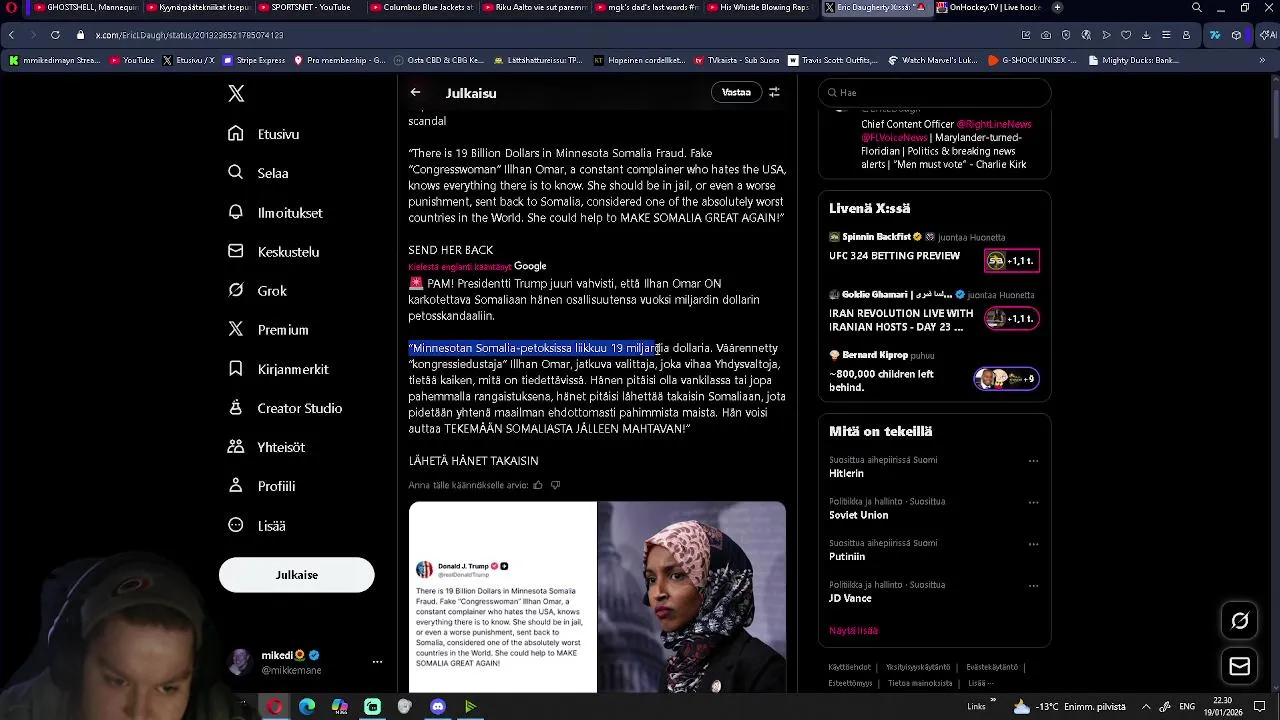Image resolution: width=1280 pixels, height=720 pixels.
Task: Open Evästekäytäntö cookie policy link
Action: (992, 667)
